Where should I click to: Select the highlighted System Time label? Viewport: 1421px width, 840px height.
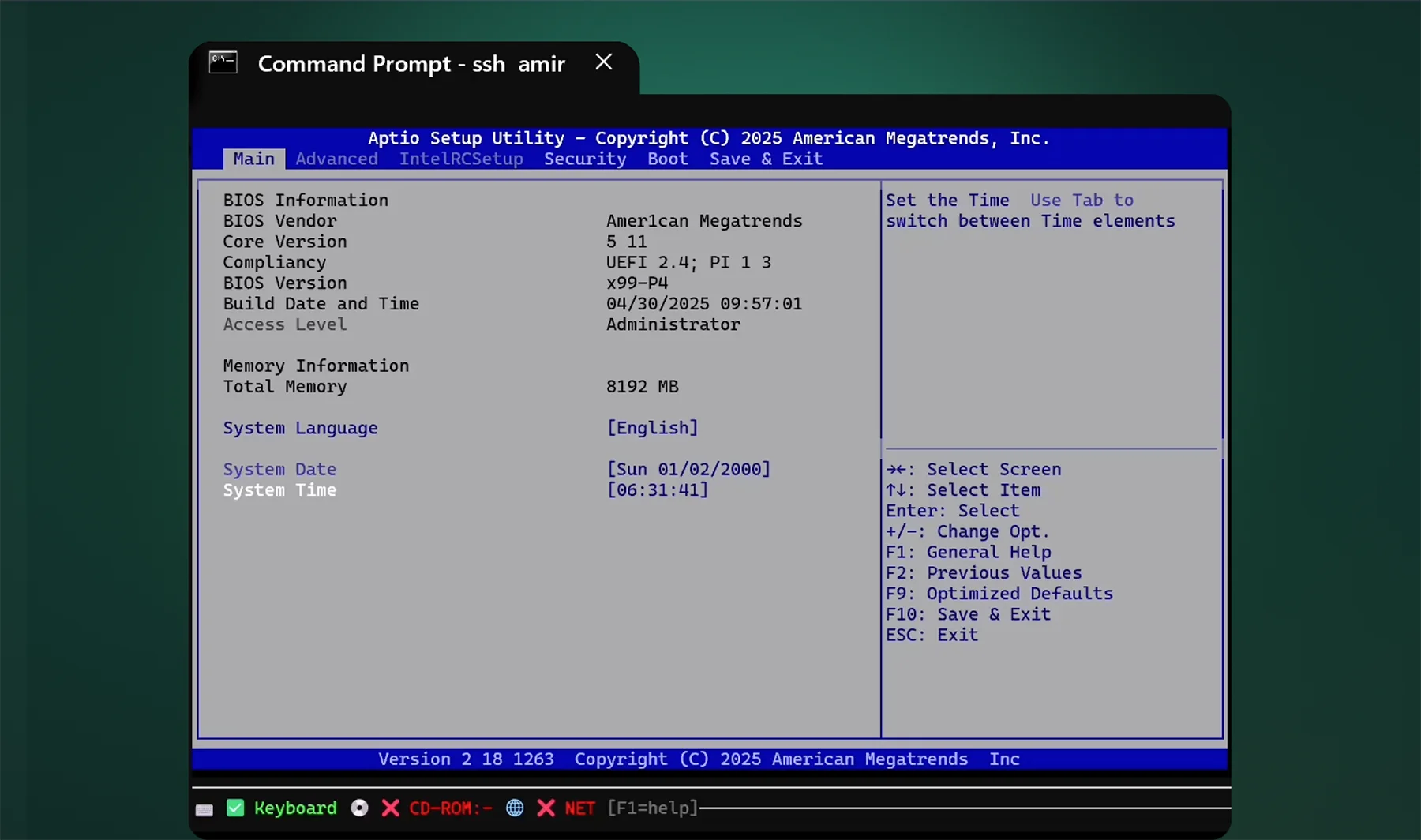point(279,489)
